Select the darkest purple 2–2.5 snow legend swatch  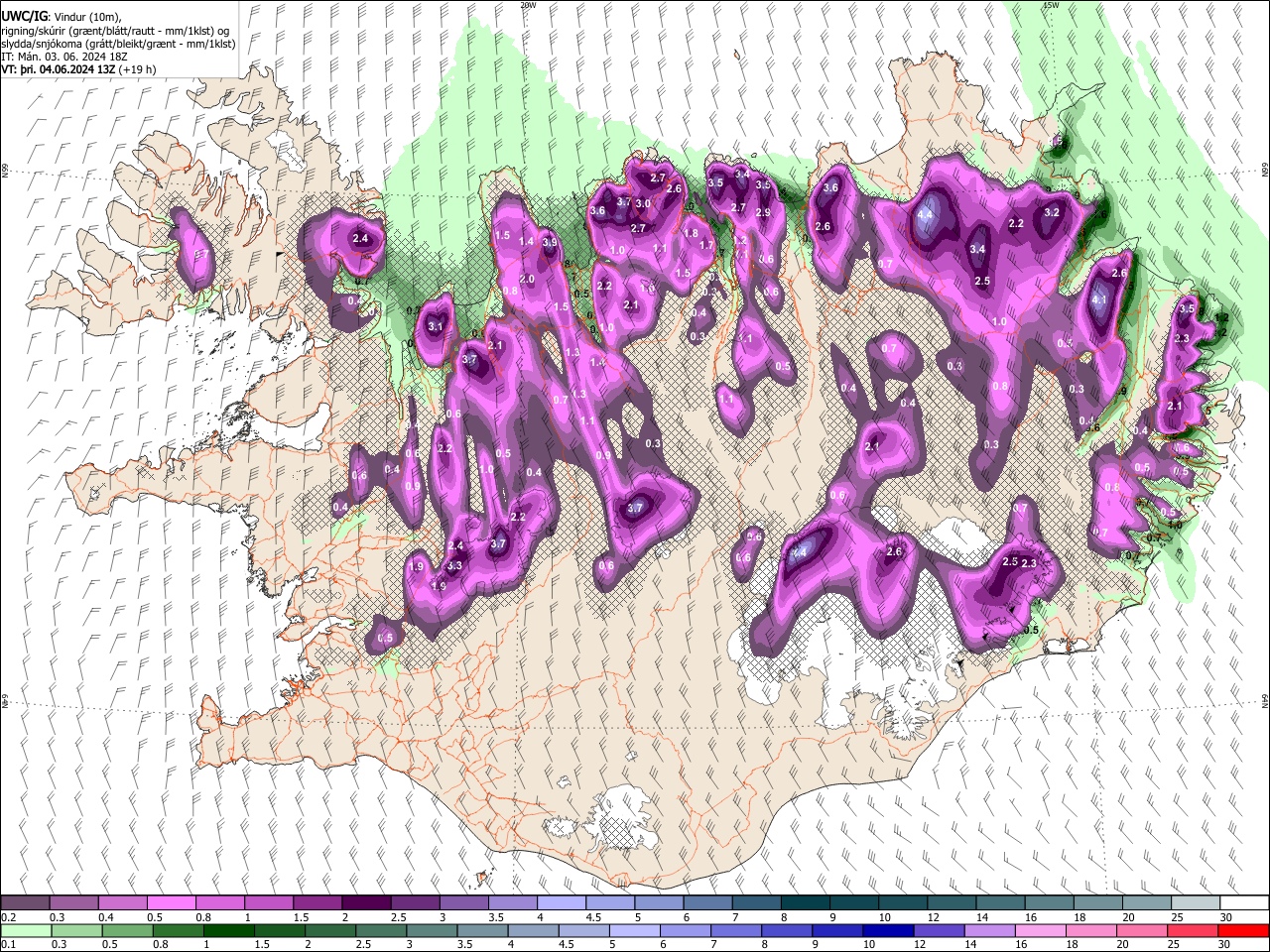[365, 903]
